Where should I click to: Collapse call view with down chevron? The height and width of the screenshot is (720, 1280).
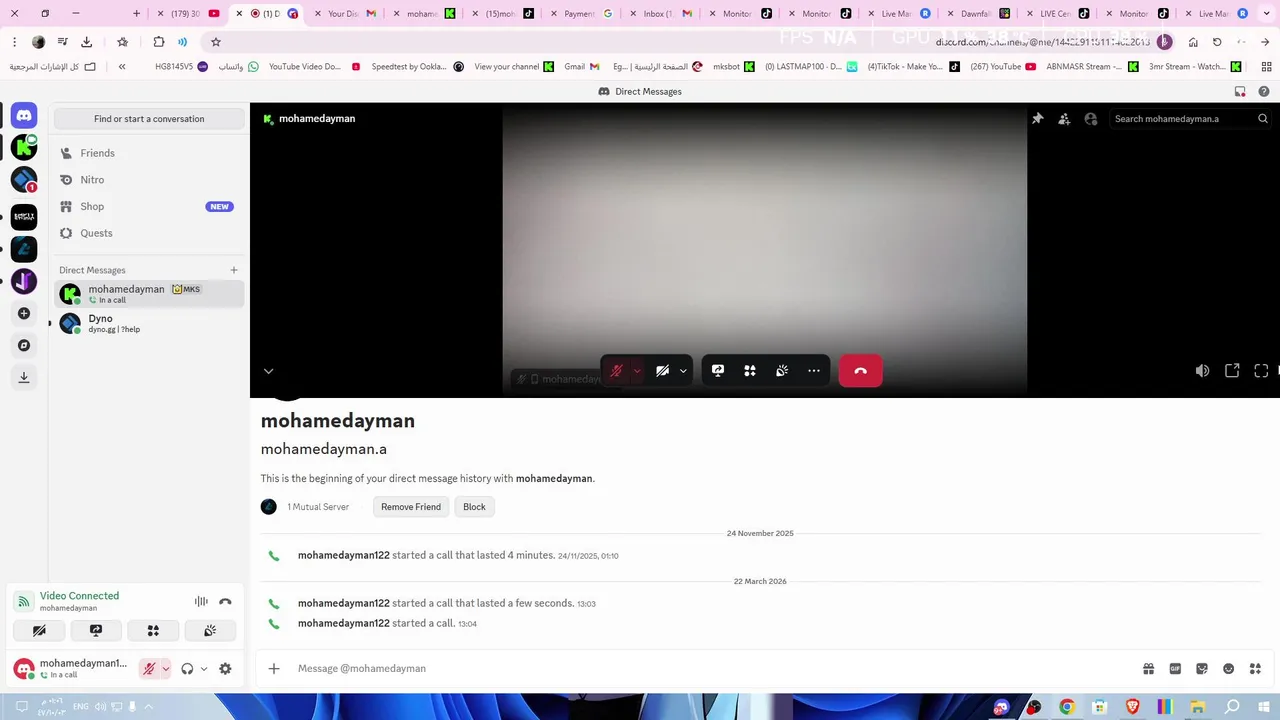pos(268,371)
